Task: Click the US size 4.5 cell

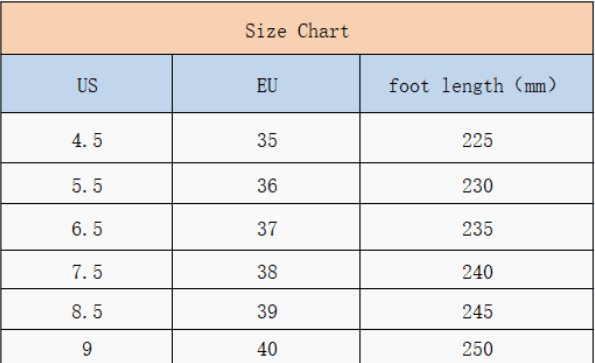Action: (x=87, y=138)
